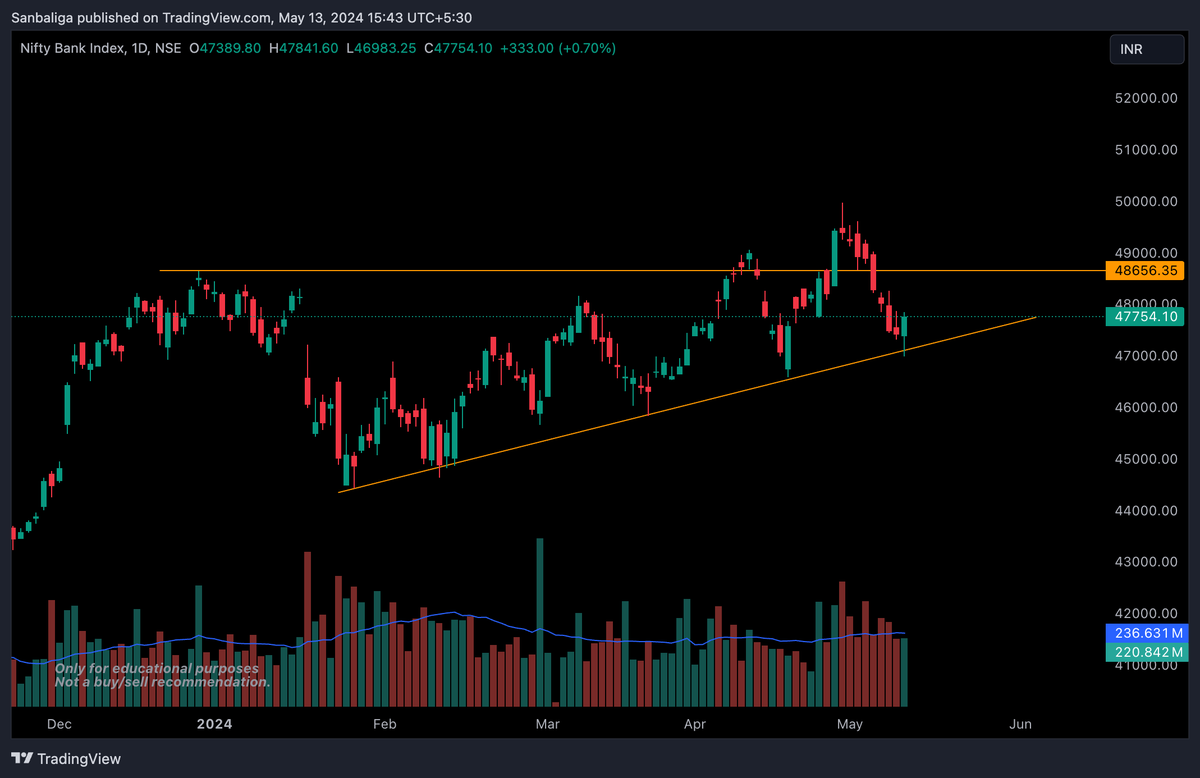
Task: Click the INR currency button
Action: [1145, 49]
